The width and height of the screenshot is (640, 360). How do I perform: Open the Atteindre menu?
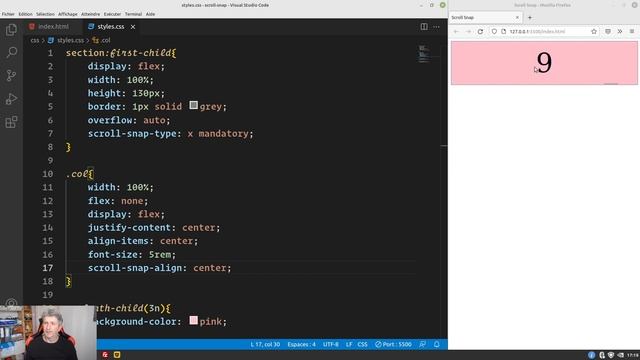[90, 14]
